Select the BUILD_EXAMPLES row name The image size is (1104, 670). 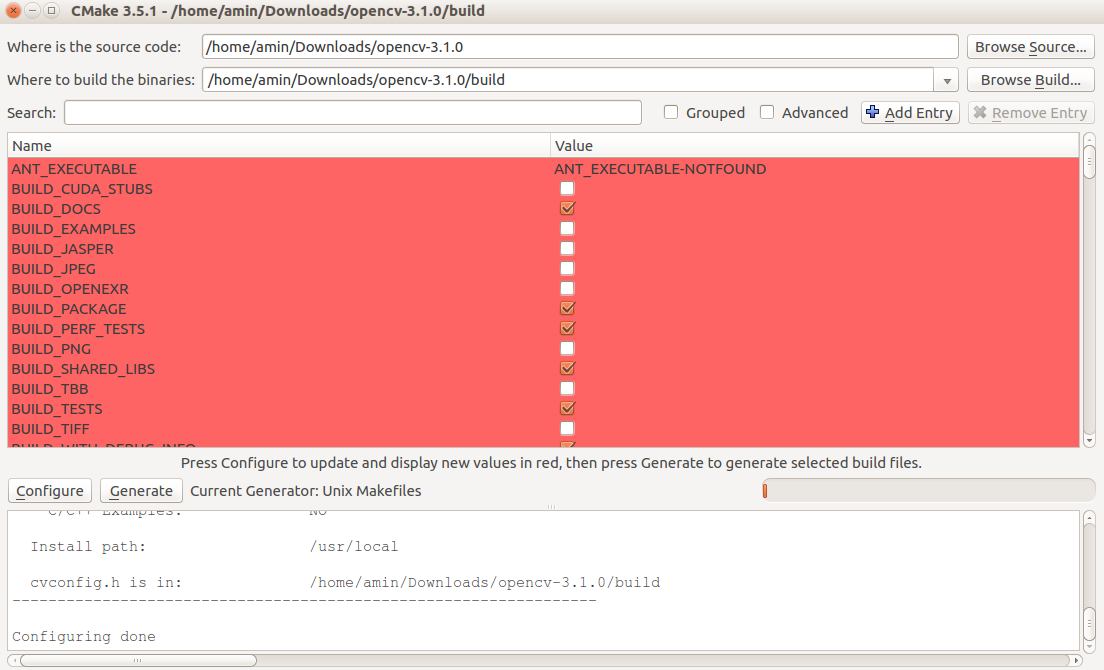coord(73,229)
